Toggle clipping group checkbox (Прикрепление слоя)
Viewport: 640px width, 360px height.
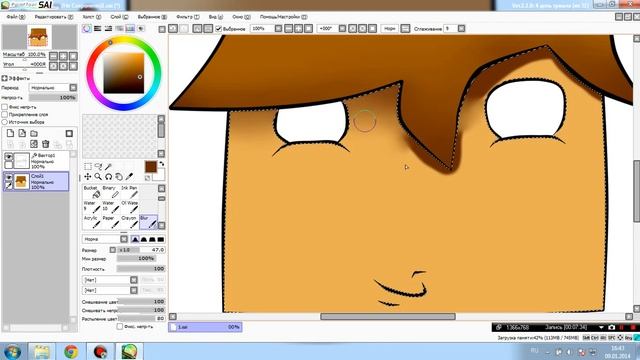pos(4,115)
